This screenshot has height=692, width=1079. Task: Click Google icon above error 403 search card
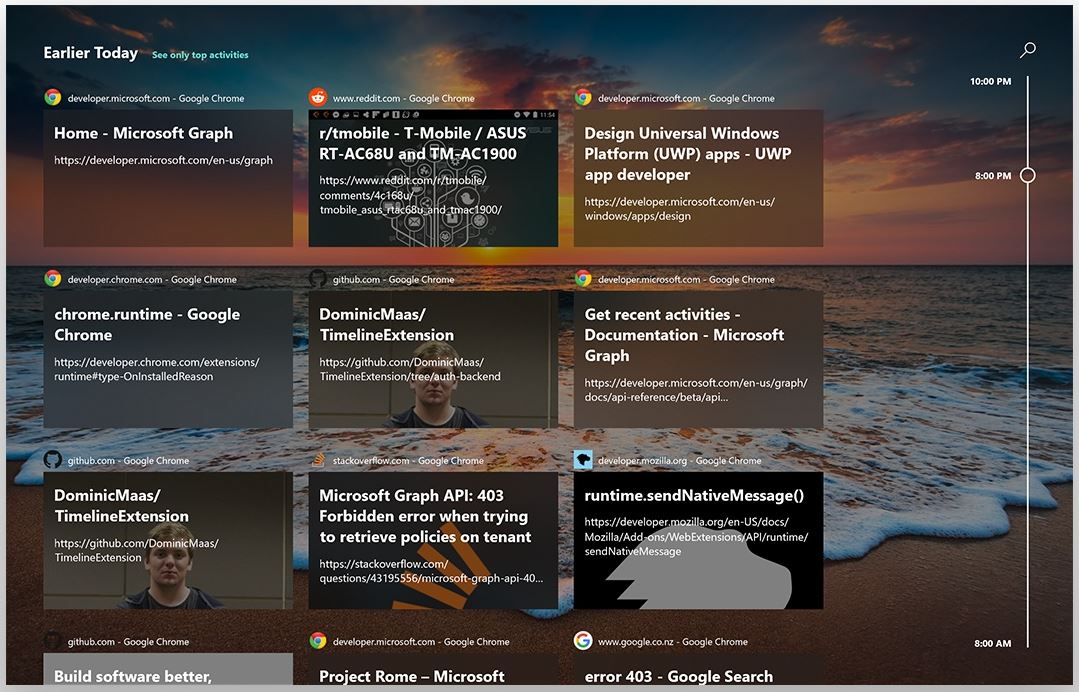tap(583, 641)
